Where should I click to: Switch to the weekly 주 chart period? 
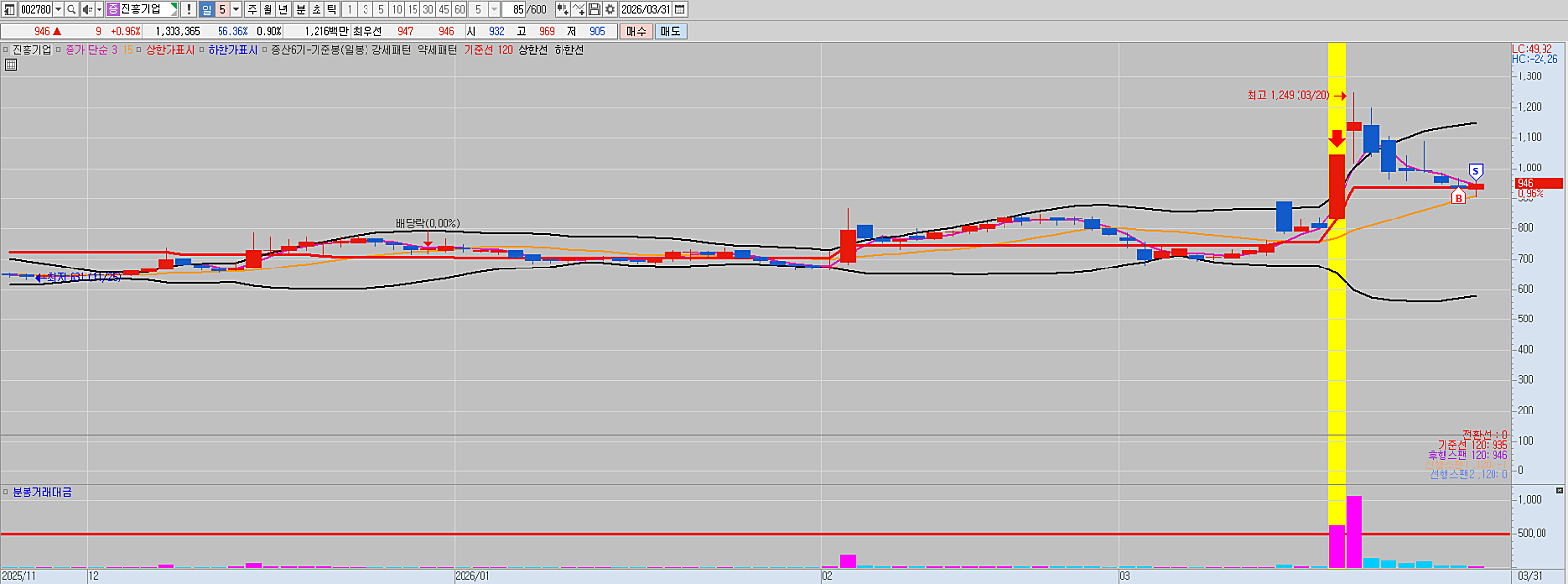click(252, 9)
